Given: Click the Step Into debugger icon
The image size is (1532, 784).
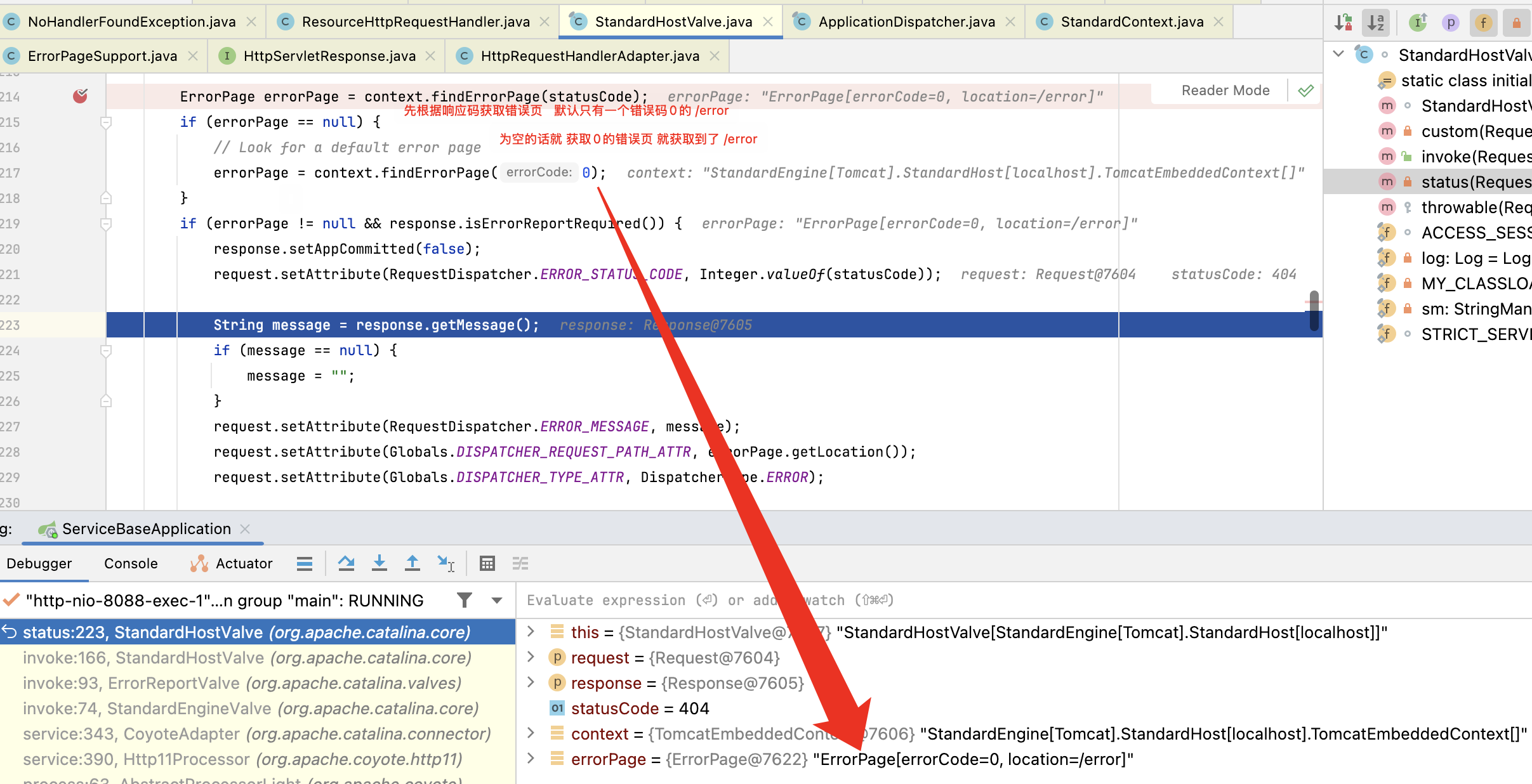Looking at the screenshot, I should (x=380, y=563).
